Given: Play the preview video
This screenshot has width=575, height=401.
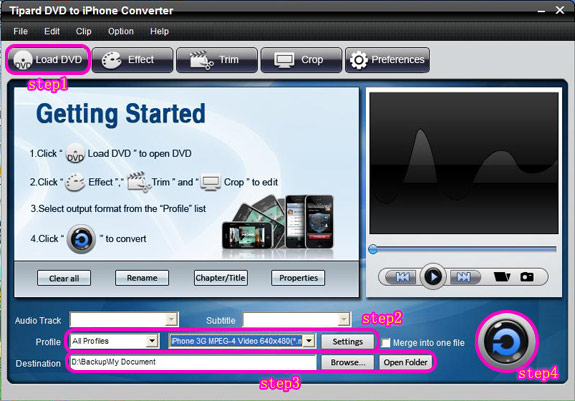Looking at the screenshot, I should [433, 276].
